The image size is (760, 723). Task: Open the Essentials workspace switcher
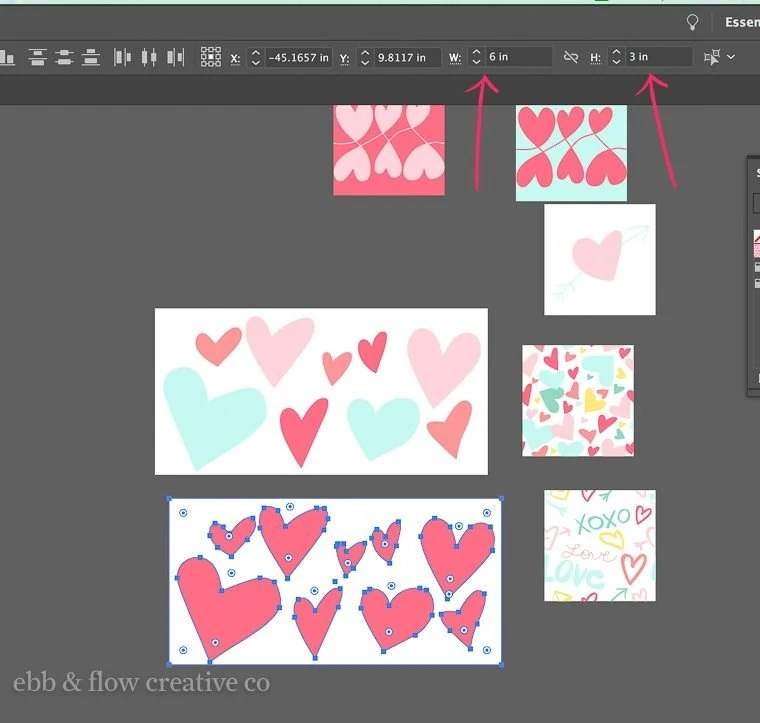pyautogui.click(x=742, y=22)
